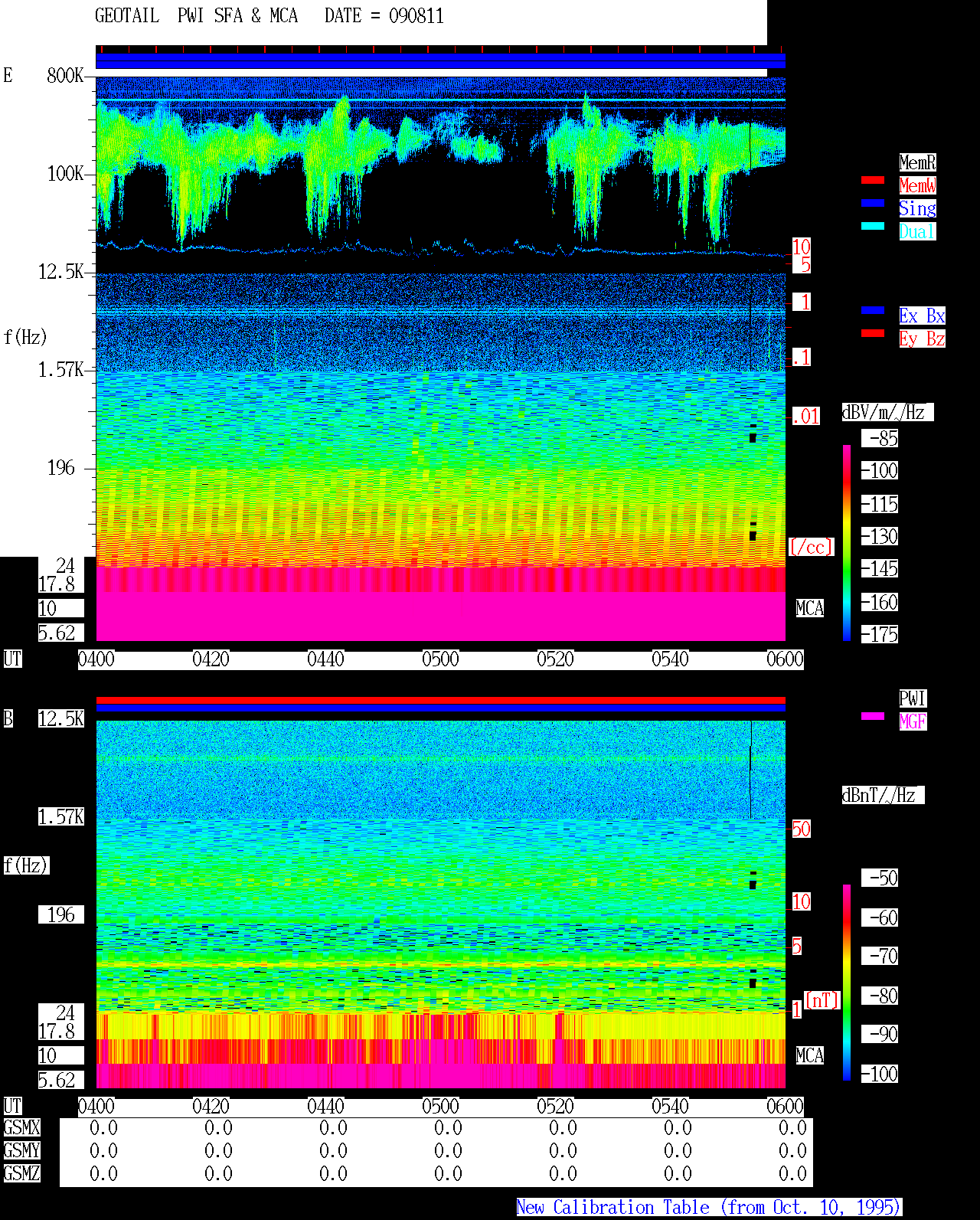980x1220 pixels.
Task: Click the MemR legend label
Action: pyautogui.click(x=917, y=162)
